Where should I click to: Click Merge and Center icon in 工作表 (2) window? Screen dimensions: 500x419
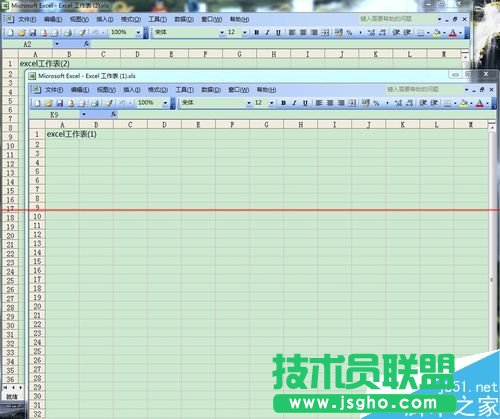(x=325, y=33)
